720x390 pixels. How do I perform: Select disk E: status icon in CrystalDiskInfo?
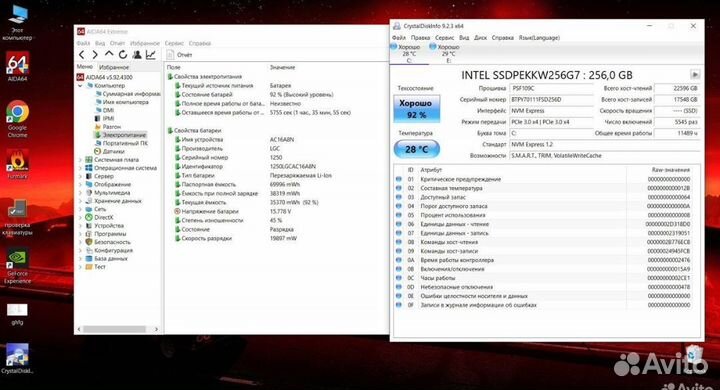tap(433, 46)
